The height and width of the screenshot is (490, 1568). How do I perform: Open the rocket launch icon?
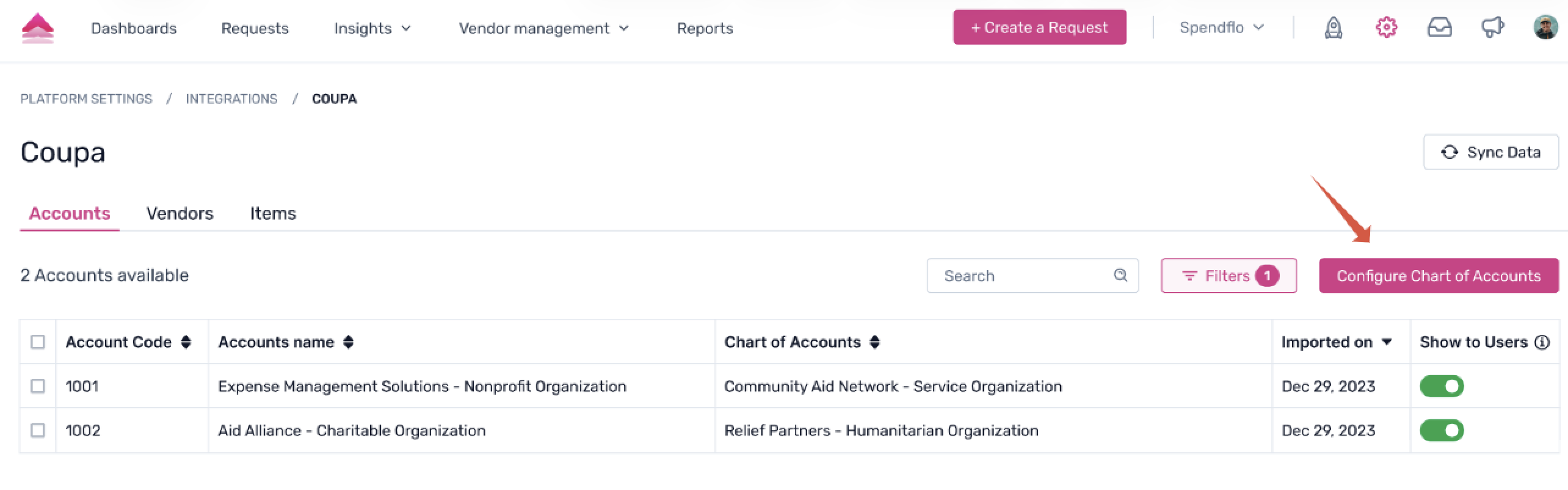pos(1333,27)
